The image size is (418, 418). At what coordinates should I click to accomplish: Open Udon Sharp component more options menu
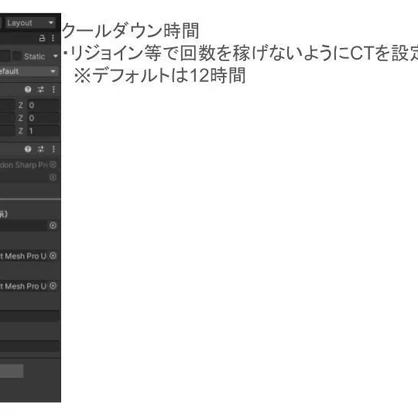[x=53, y=149]
